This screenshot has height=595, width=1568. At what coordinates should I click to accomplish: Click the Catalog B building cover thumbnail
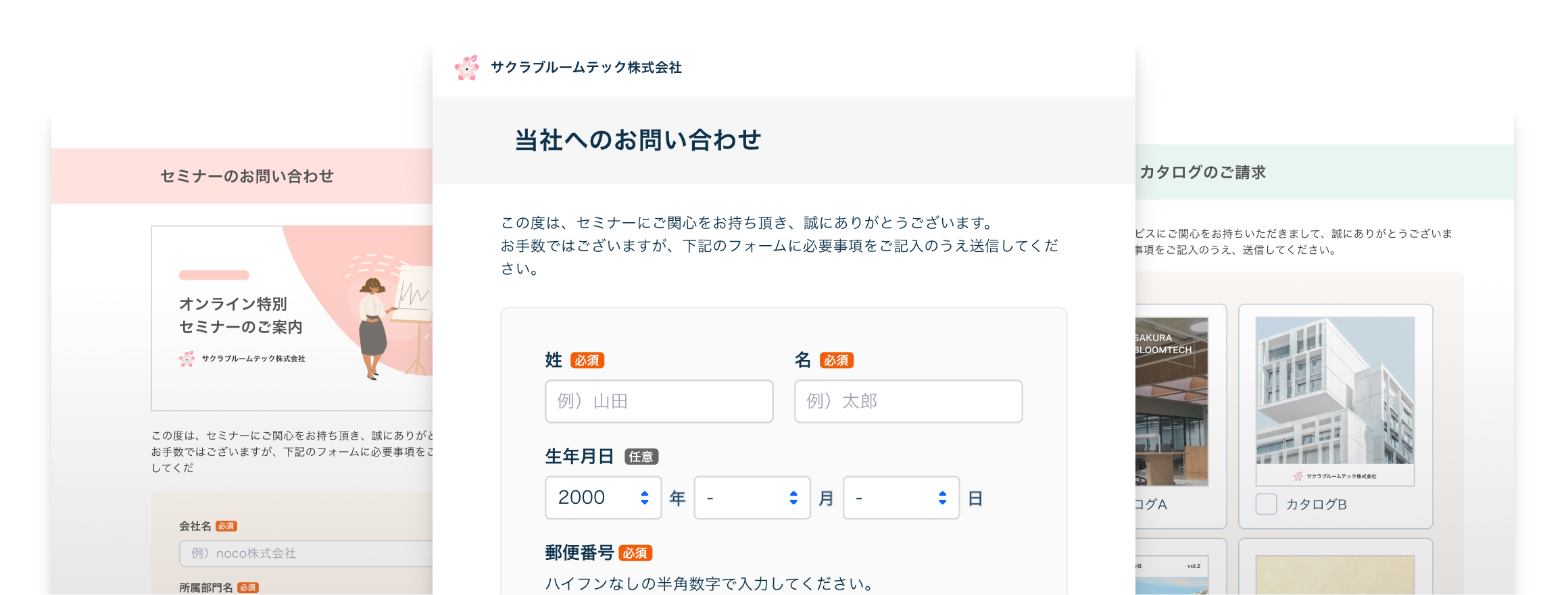pyautogui.click(x=1335, y=390)
